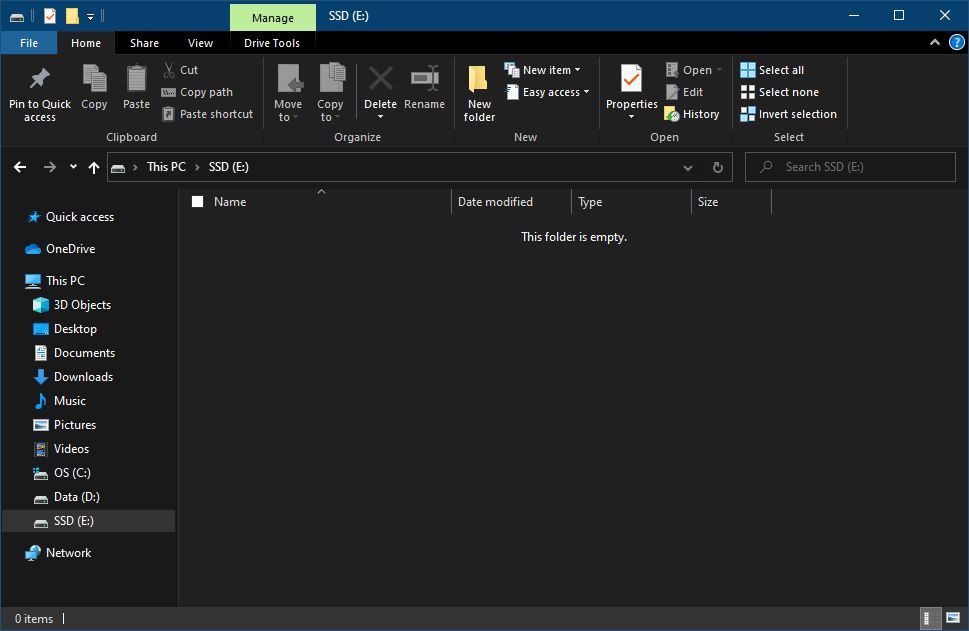Open the View ribbon tab
The image size is (969, 631).
(x=200, y=43)
